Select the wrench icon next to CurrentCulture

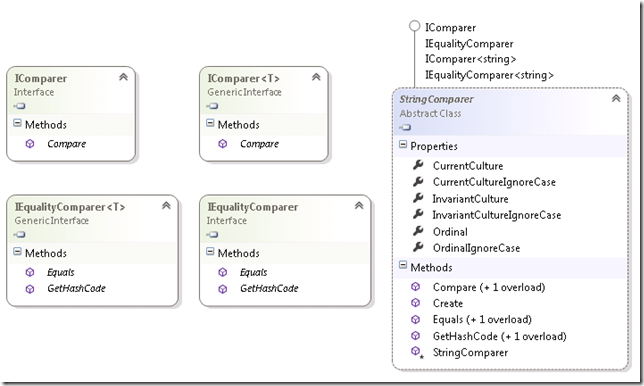418,165
